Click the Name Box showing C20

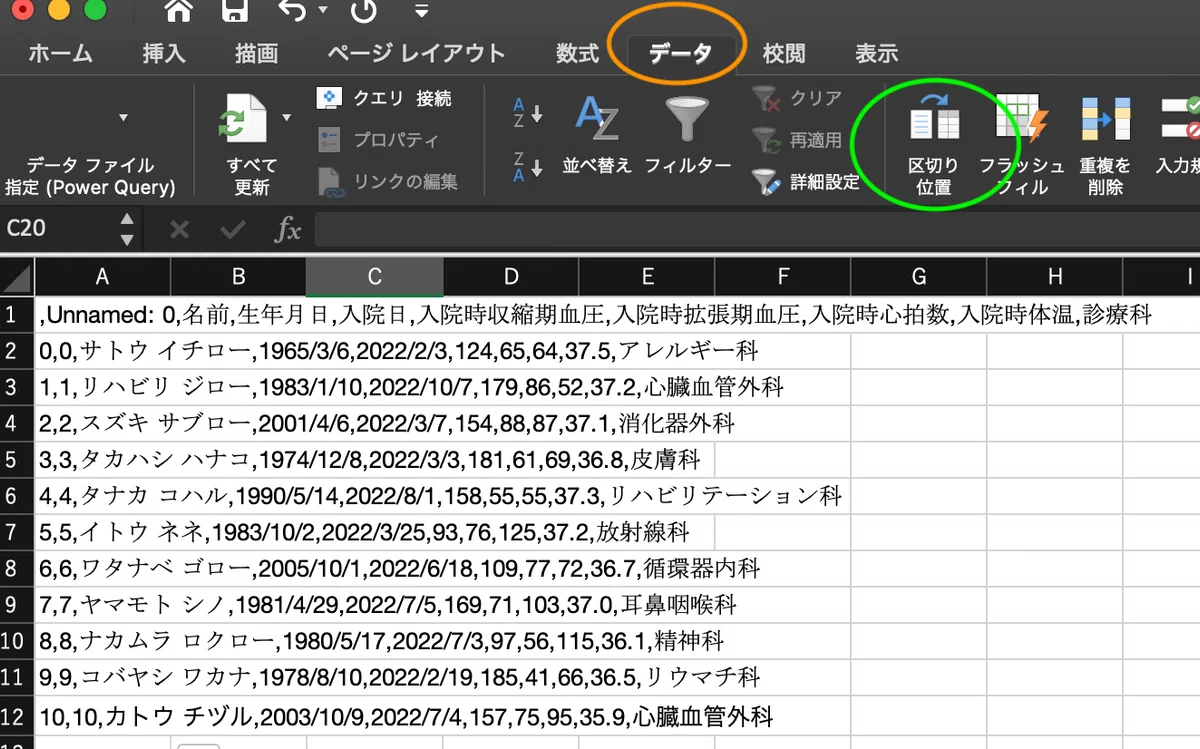(58, 229)
